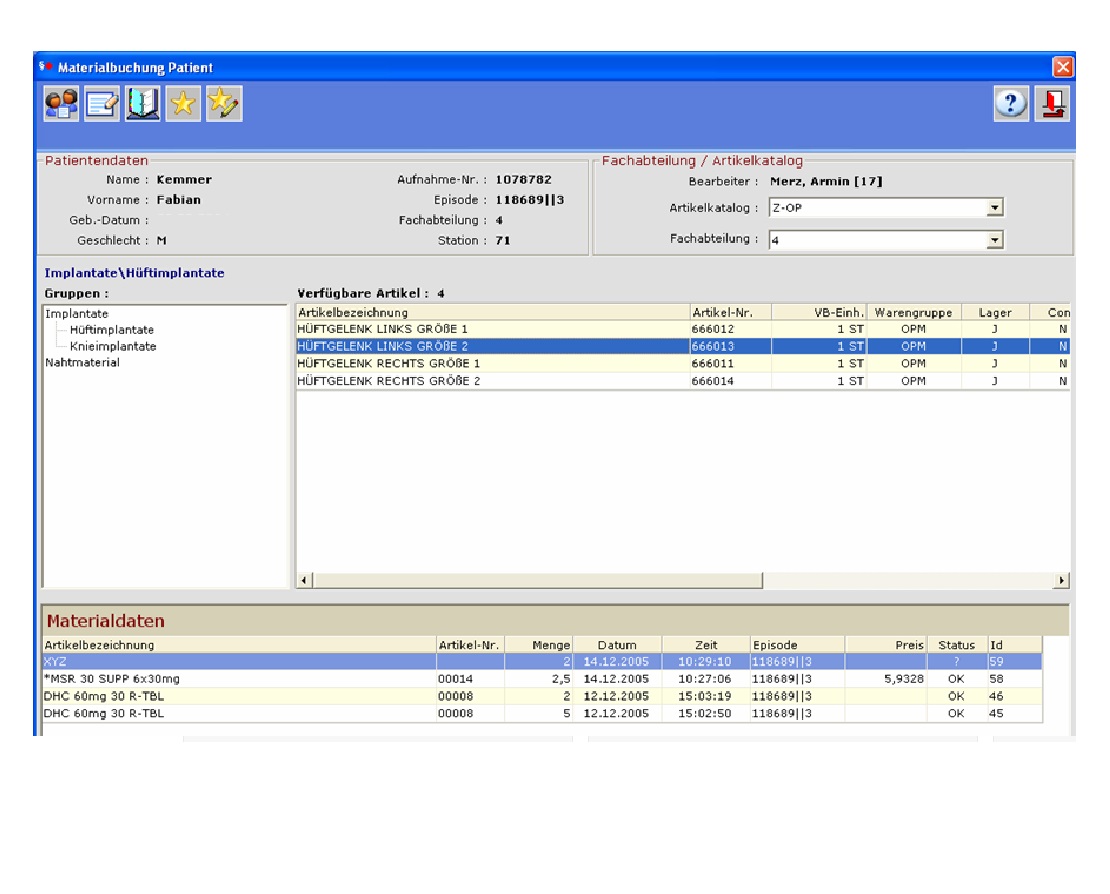1110x894 pixels.
Task: Click the price 5,9328 cell
Action: 904,679
